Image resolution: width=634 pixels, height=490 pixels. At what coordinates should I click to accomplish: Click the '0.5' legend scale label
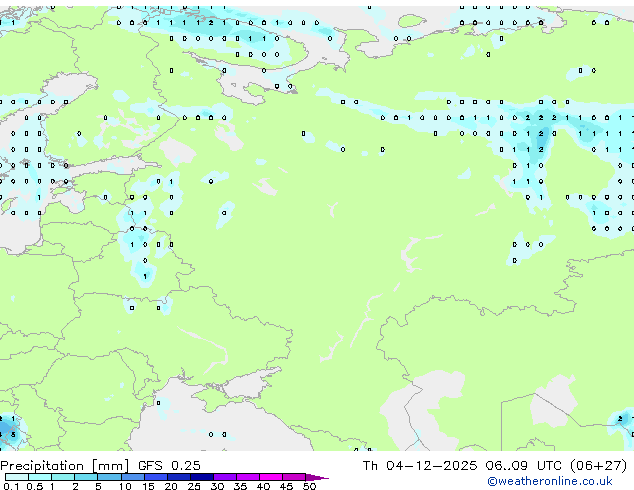(34, 486)
